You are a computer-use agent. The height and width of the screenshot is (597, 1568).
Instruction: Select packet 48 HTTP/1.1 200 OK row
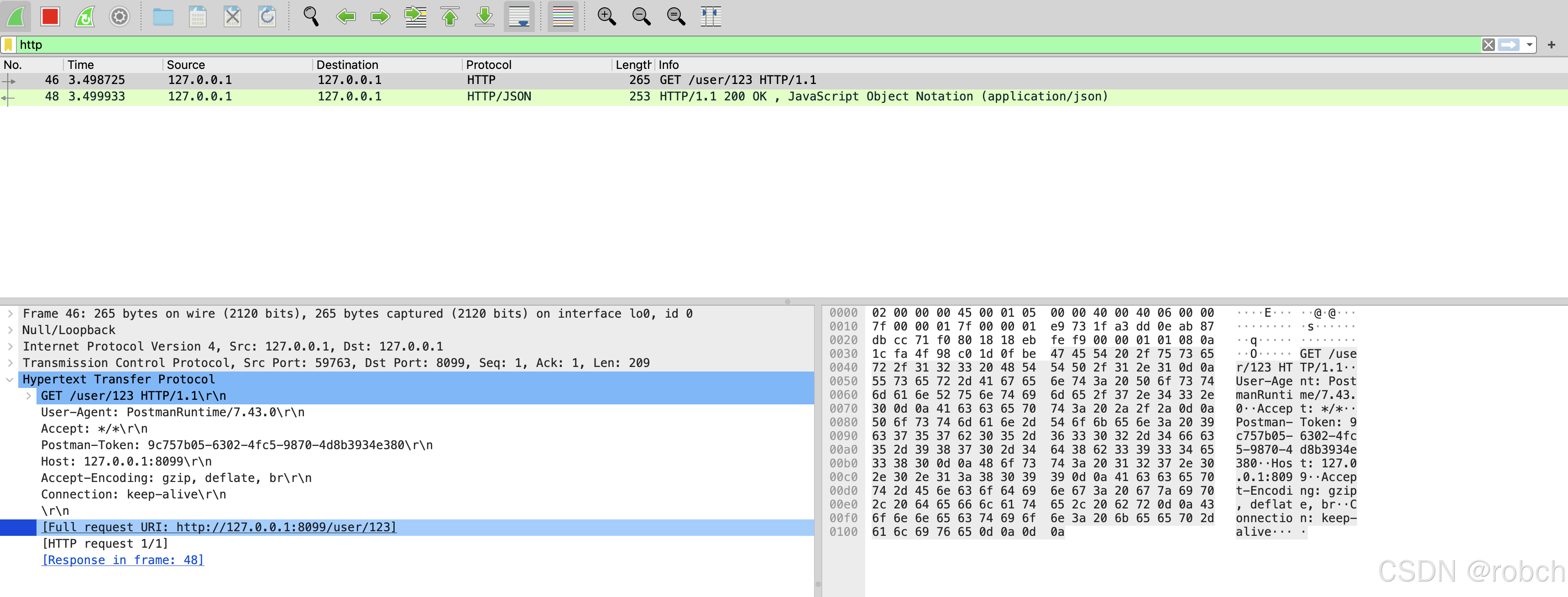(x=784, y=97)
